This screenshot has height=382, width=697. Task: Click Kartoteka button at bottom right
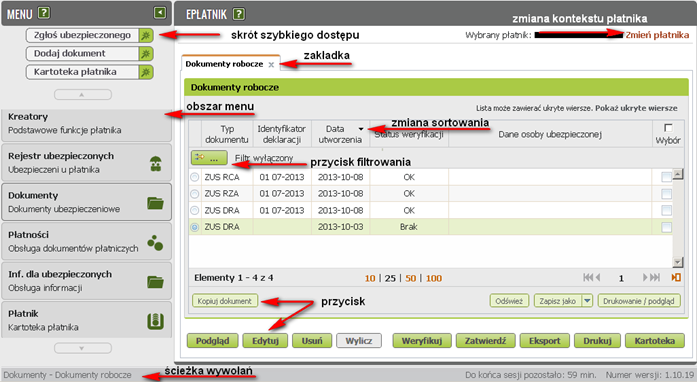point(655,341)
